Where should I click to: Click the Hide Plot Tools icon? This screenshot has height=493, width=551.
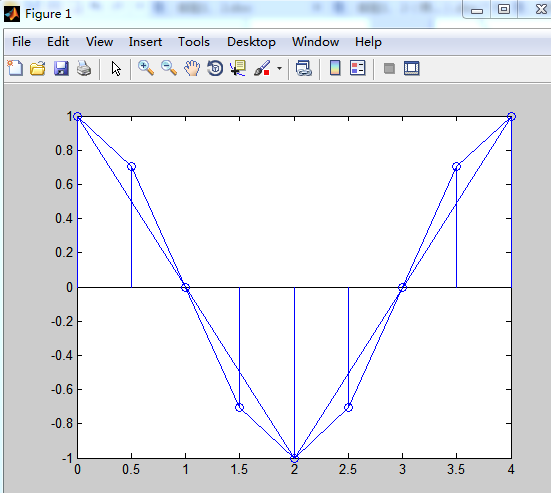[x=389, y=68]
